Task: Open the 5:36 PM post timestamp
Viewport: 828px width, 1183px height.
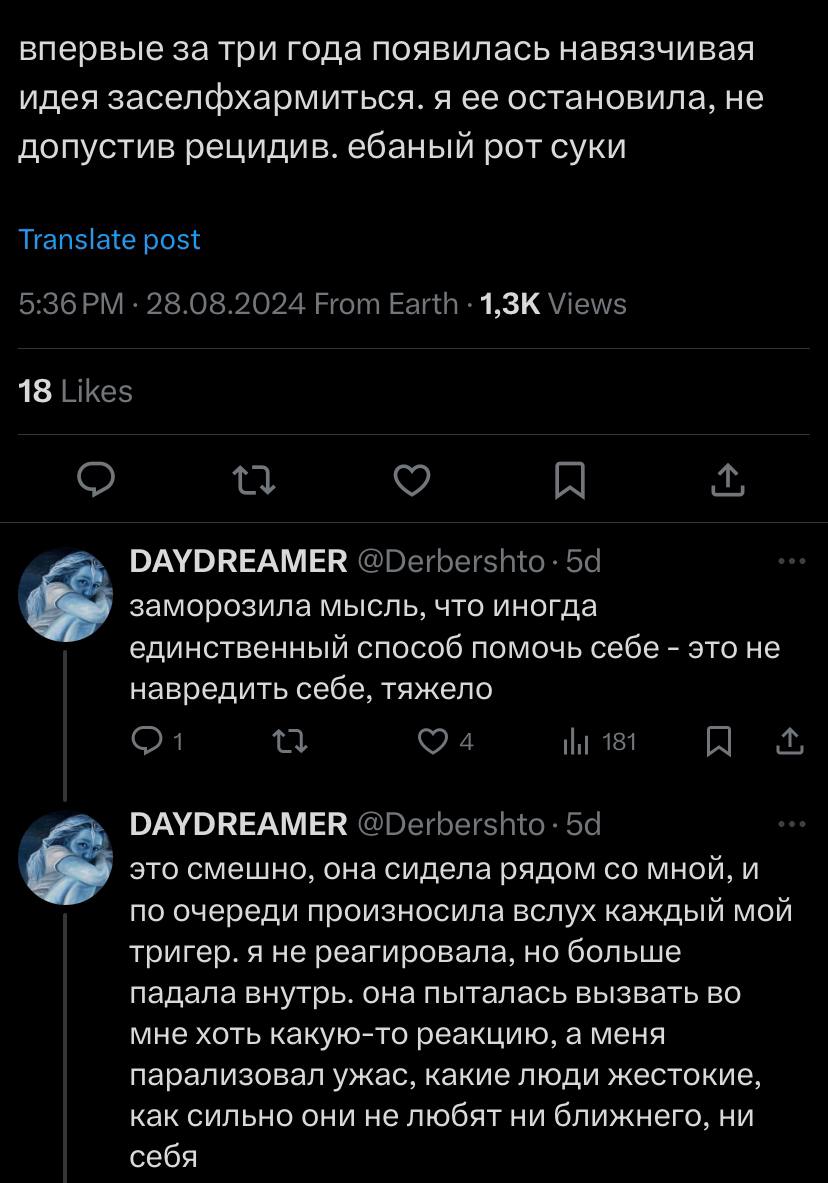Action: [70, 304]
